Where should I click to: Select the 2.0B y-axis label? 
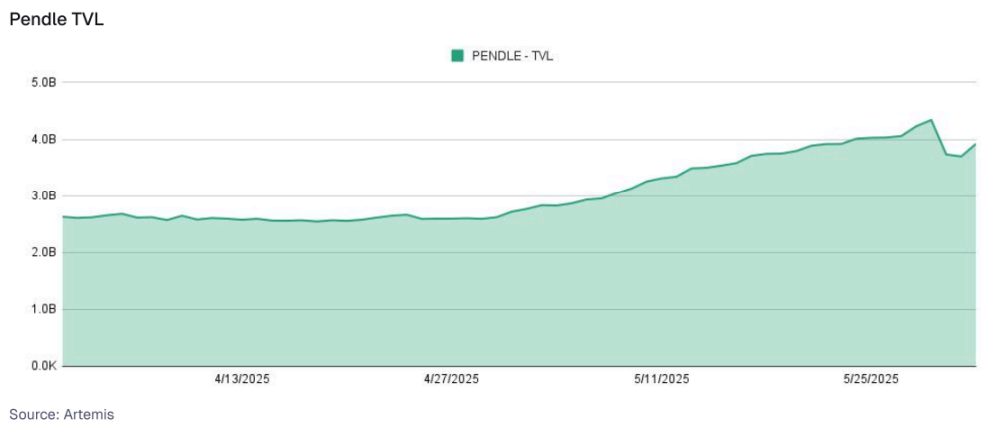[x=43, y=253]
